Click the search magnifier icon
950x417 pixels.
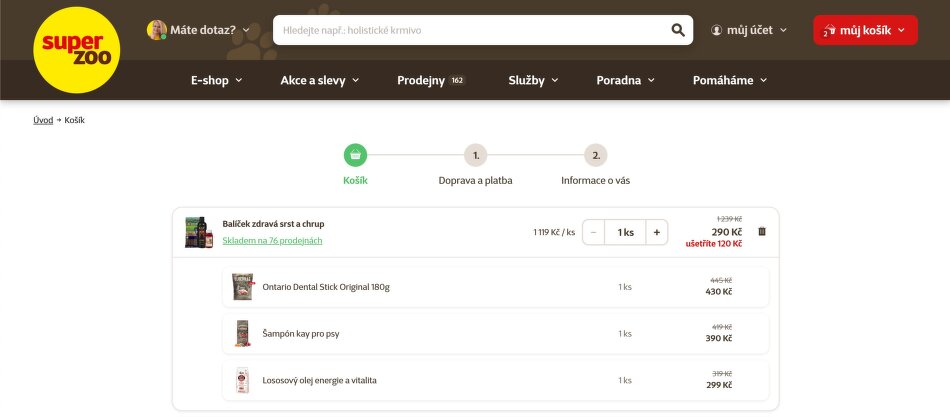point(678,30)
